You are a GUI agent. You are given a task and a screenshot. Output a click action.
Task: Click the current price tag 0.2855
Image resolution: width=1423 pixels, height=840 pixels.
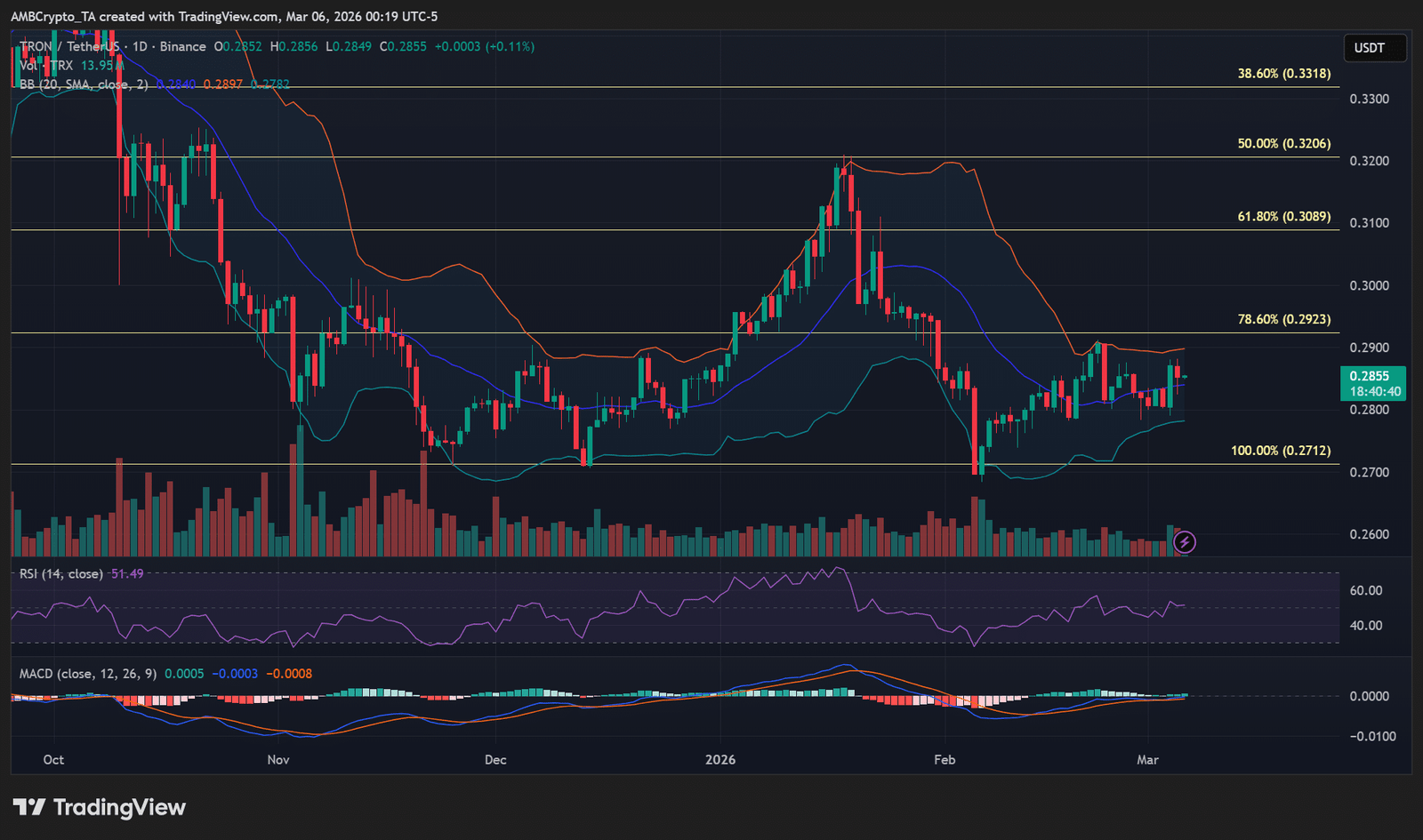tap(1373, 377)
